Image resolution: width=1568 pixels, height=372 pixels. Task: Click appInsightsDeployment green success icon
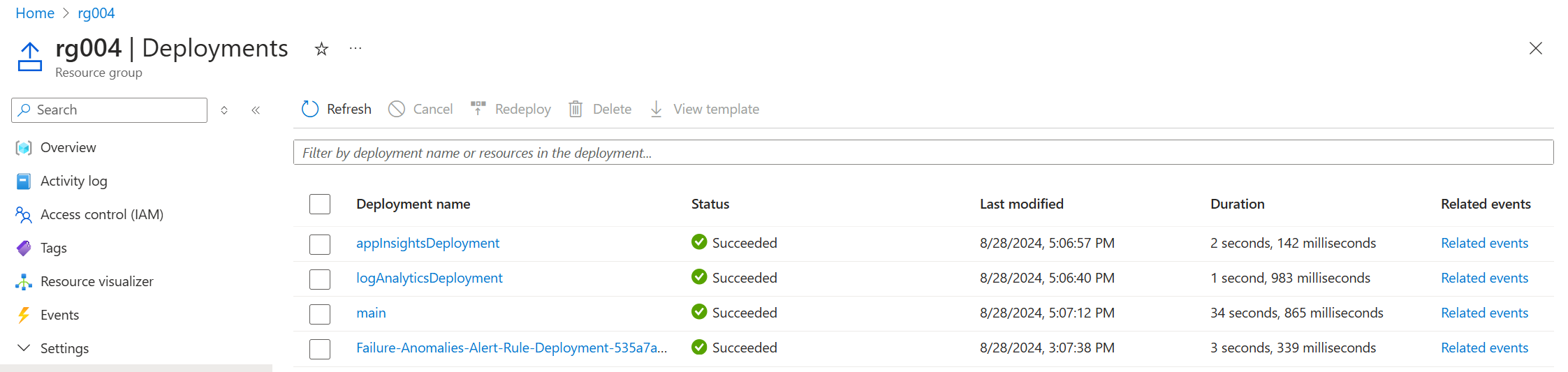click(x=699, y=242)
